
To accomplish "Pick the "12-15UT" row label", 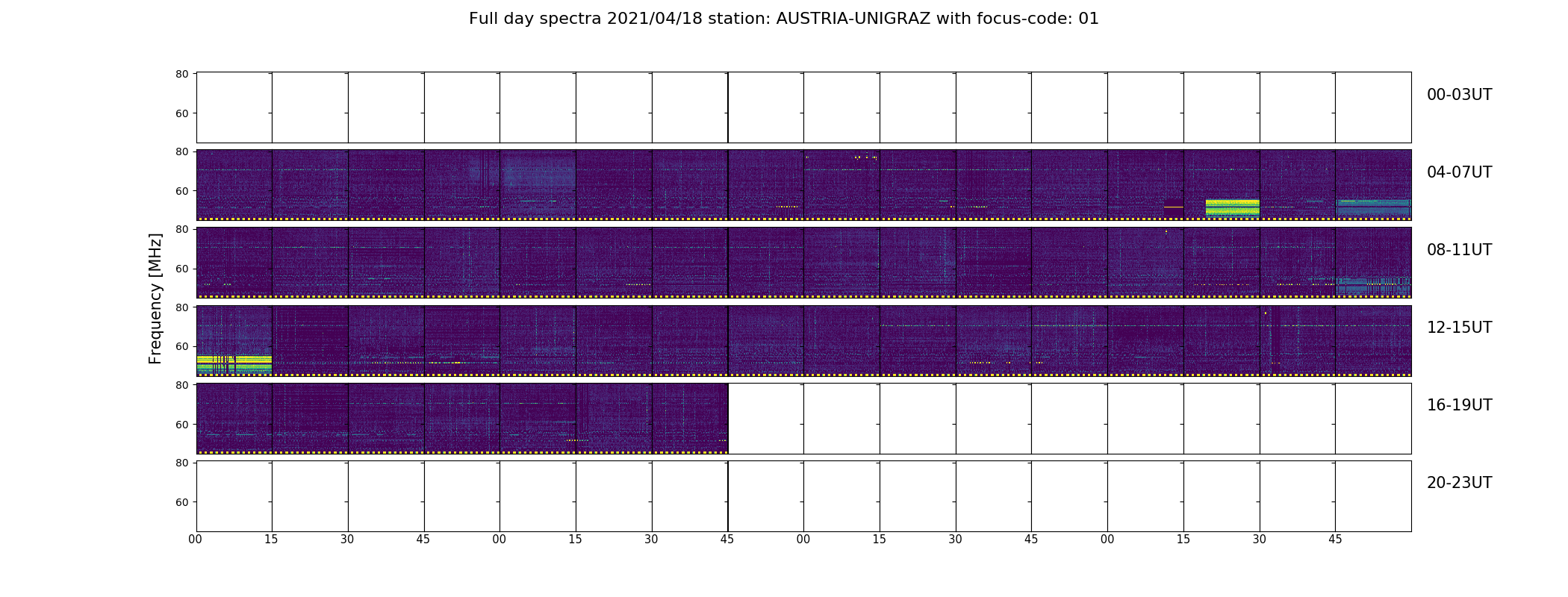I will [x=1459, y=328].
